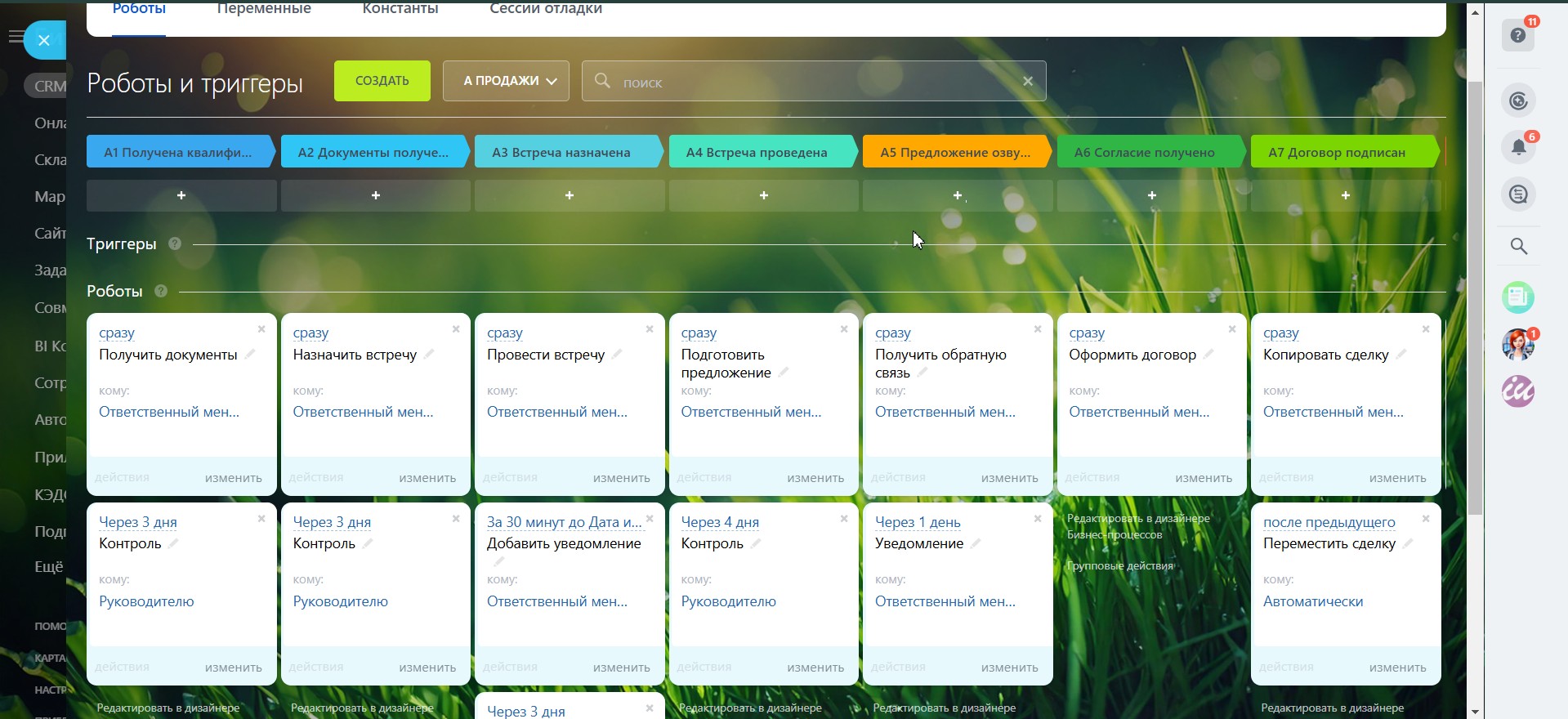
Task: Clear the search field with the X icon
Action: click(x=1028, y=81)
